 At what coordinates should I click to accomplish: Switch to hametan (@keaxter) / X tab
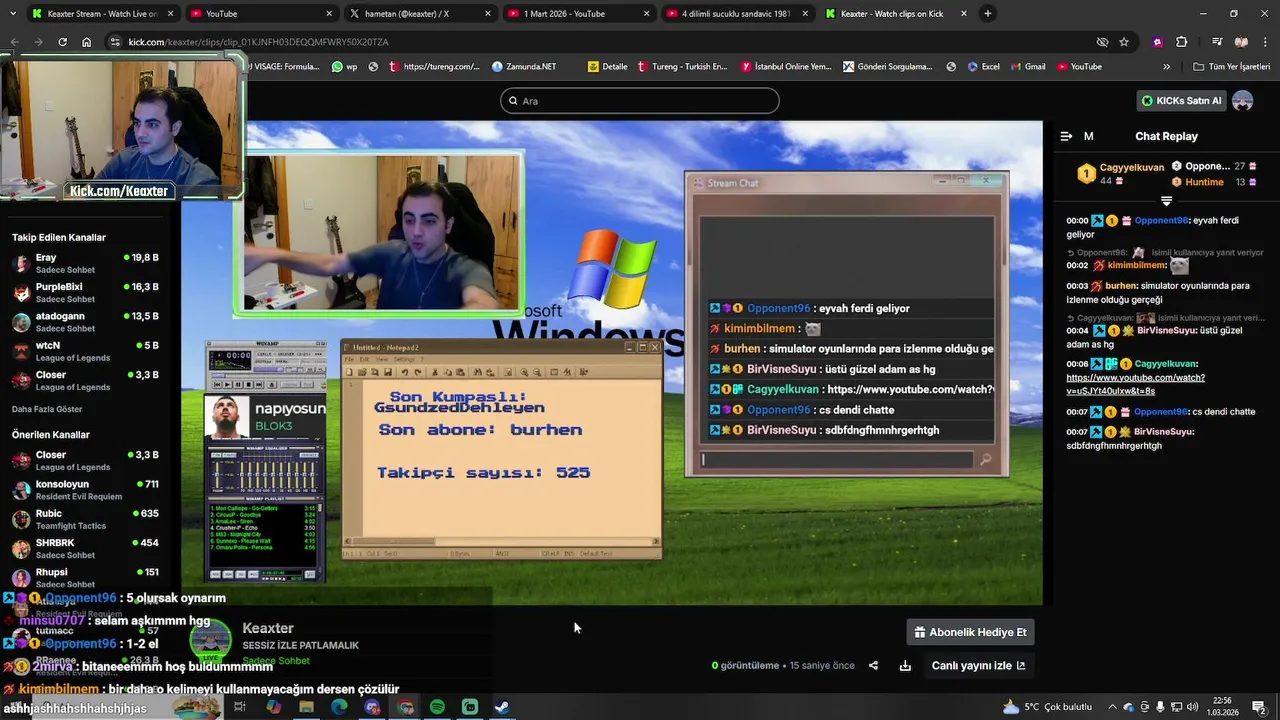pos(420,13)
